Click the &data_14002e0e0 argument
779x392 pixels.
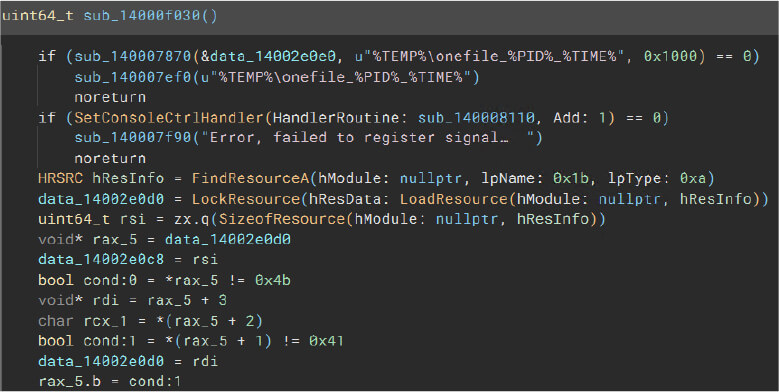pos(268,56)
